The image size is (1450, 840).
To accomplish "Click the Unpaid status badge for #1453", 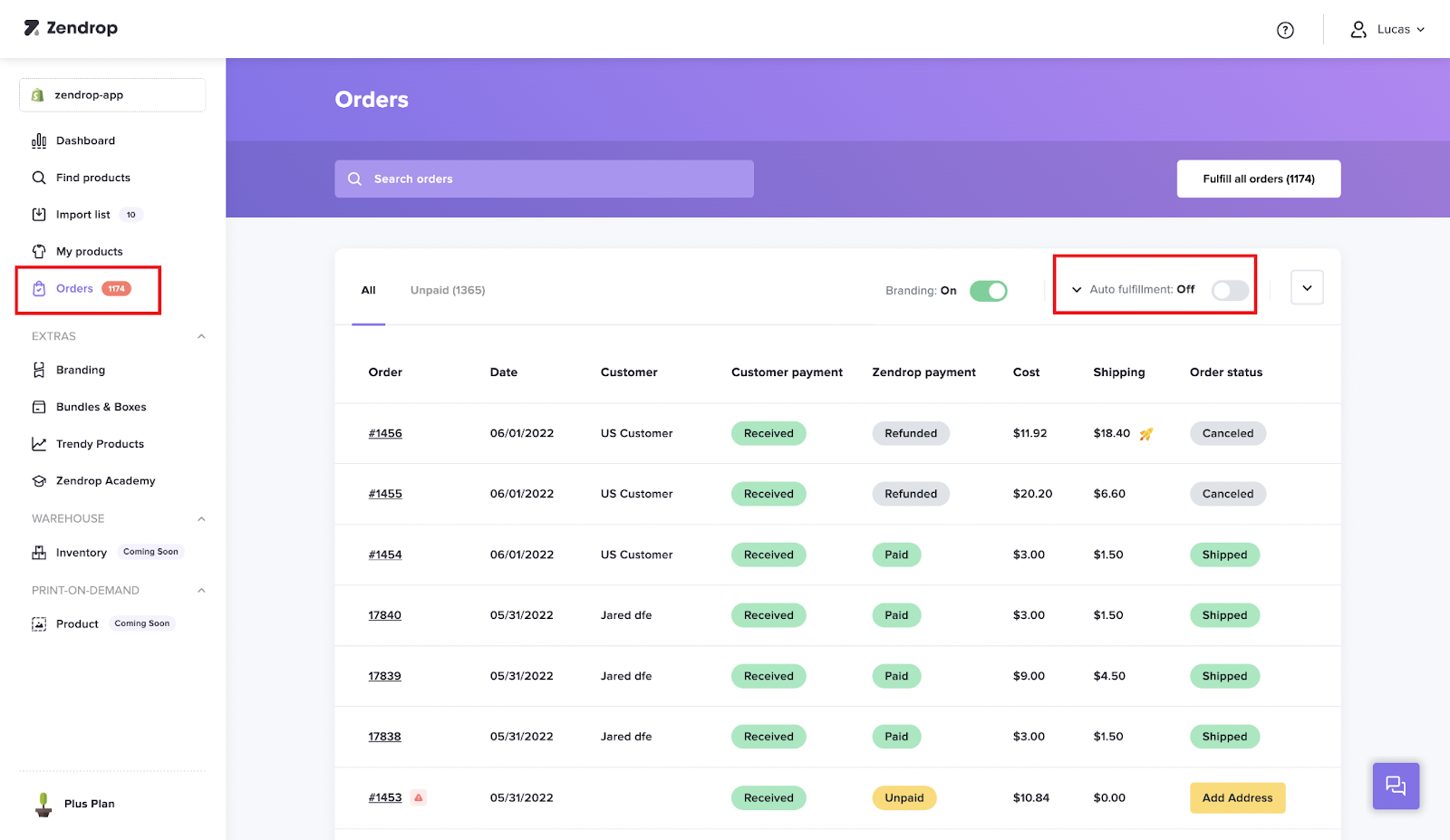I will tap(904, 797).
